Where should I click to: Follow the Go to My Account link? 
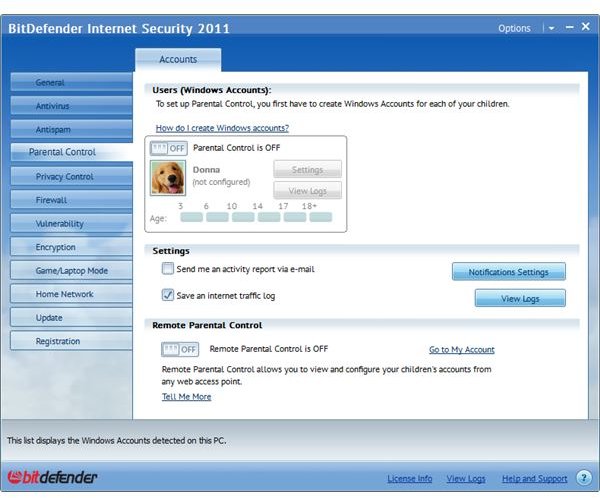[461, 349]
